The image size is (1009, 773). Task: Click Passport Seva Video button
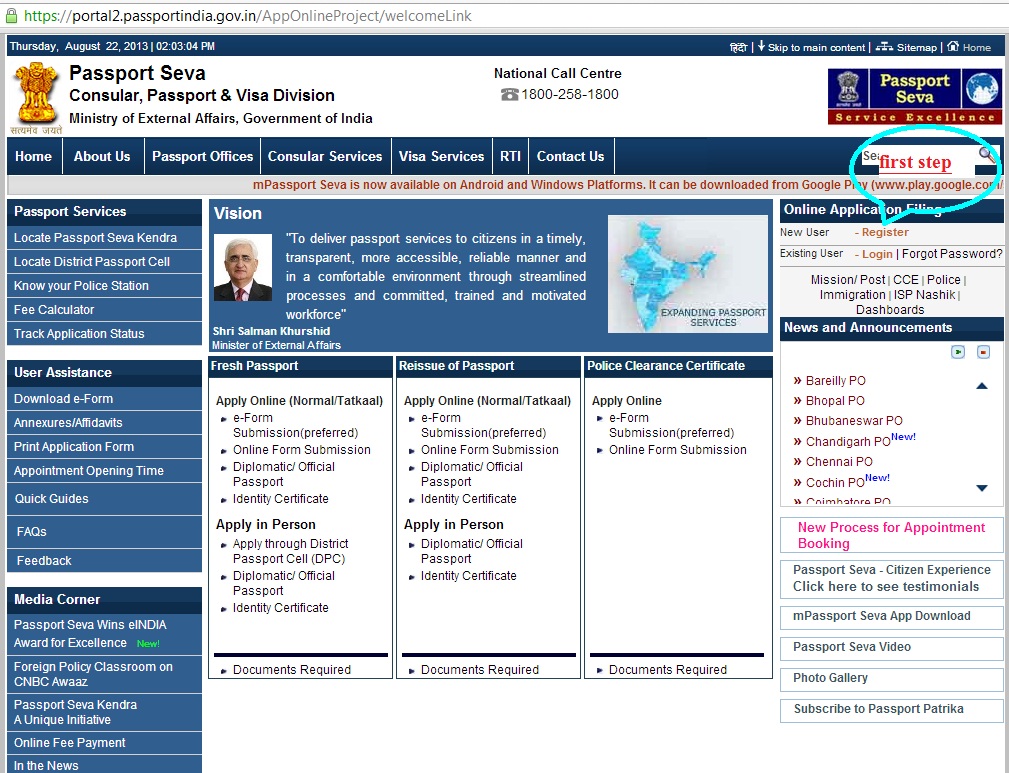pos(891,647)
